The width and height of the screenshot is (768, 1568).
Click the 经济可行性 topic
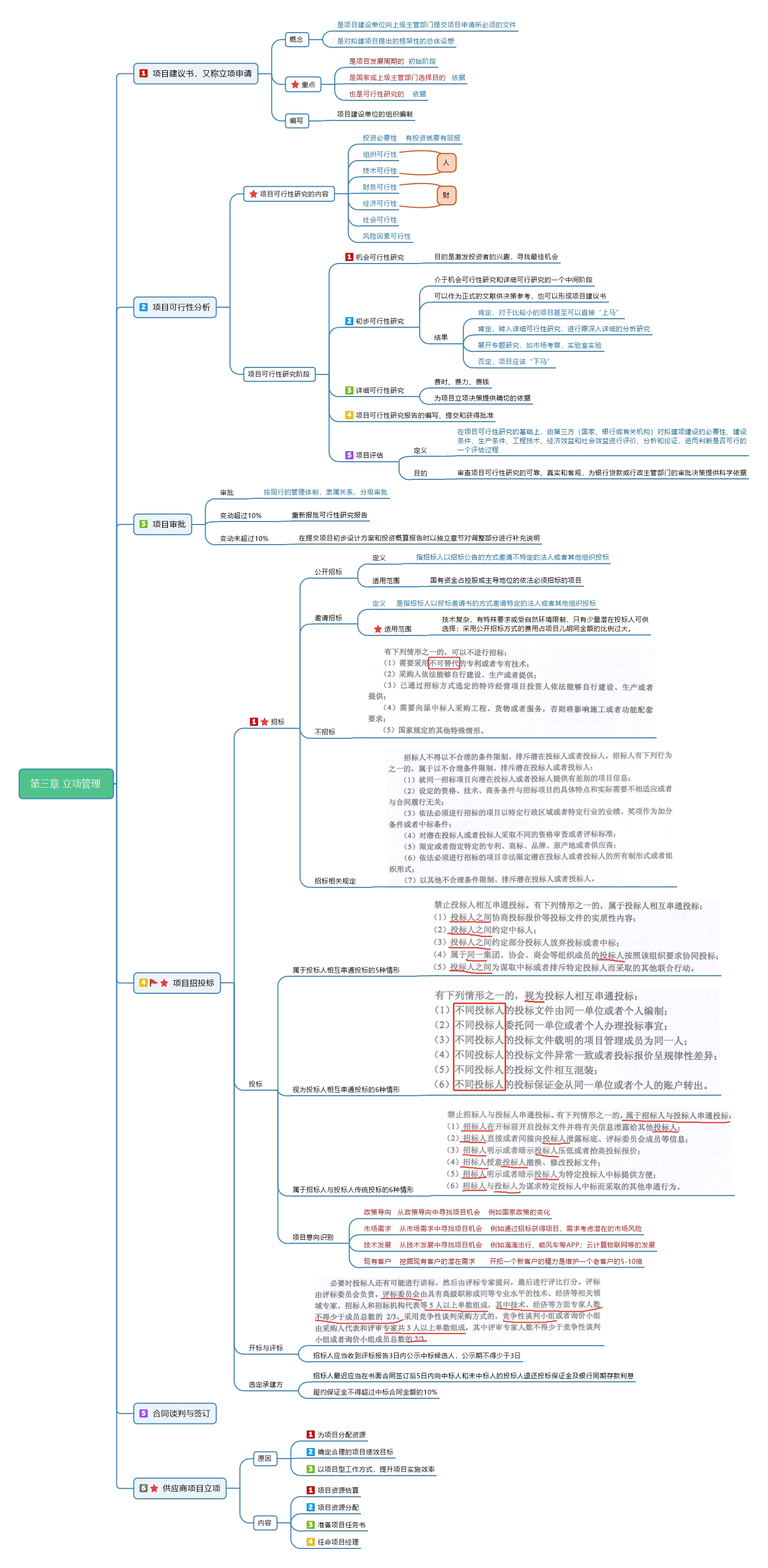pyautogui.click(x=380, y=204)
